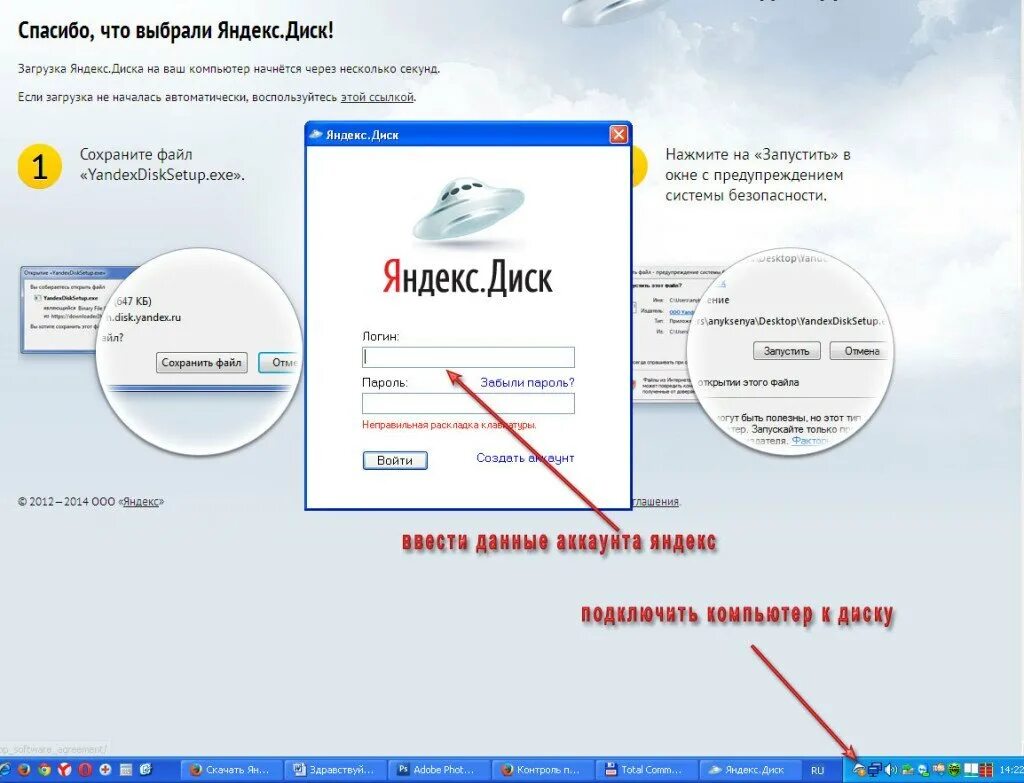Open the partly hidden соглашения link in the footer
The width and height of the screenshot is (1024, 783).
(x=656, y=502)
